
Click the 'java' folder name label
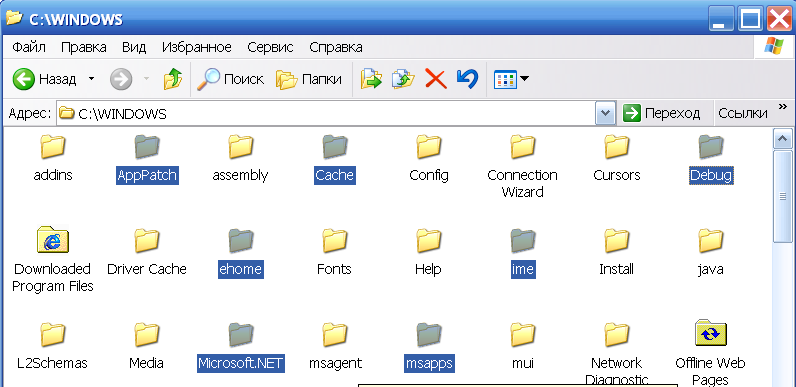(710, 269)
